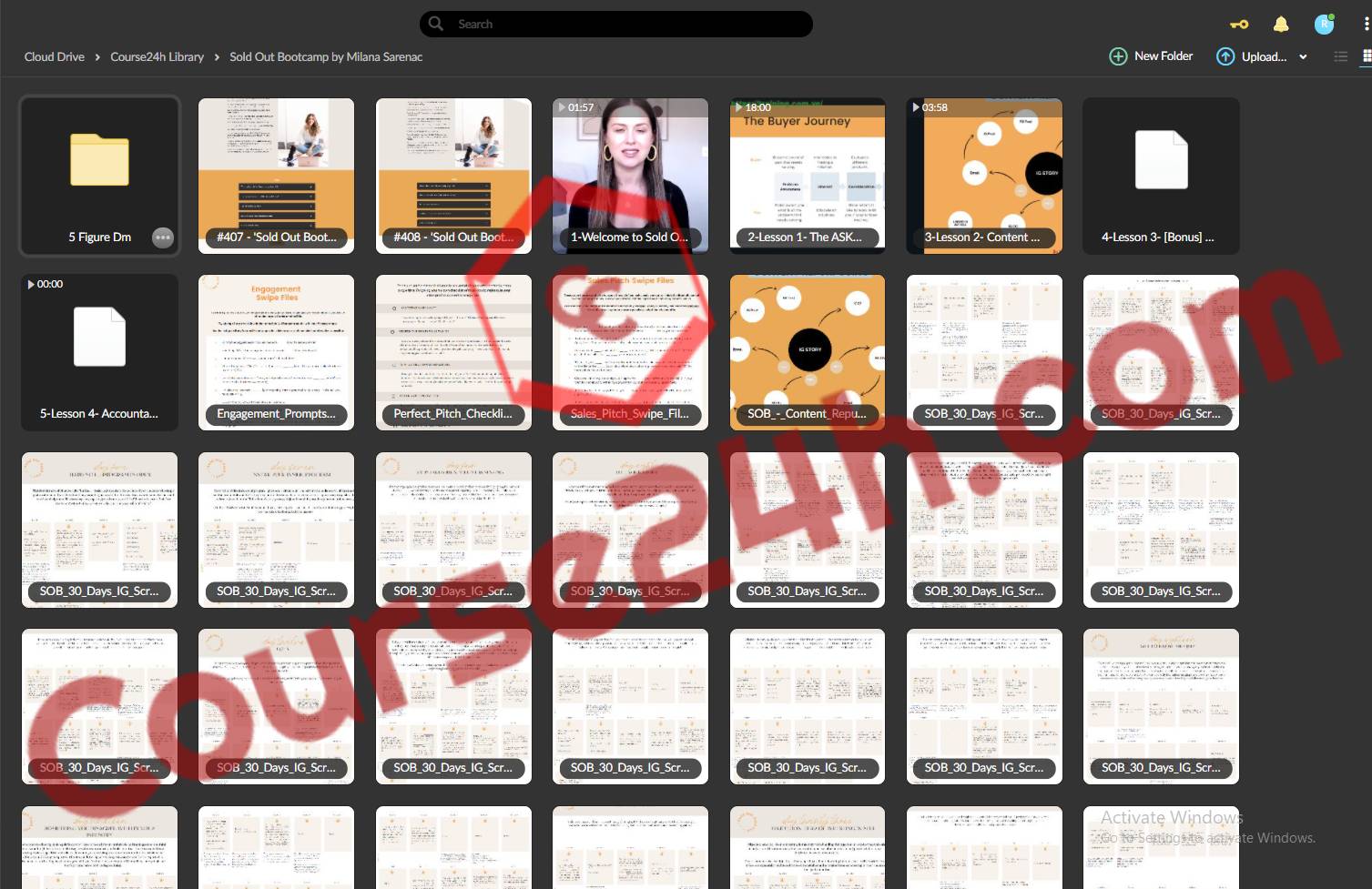
Task: Open 3-Lesson 2- Content ... video
Action: 984,176
